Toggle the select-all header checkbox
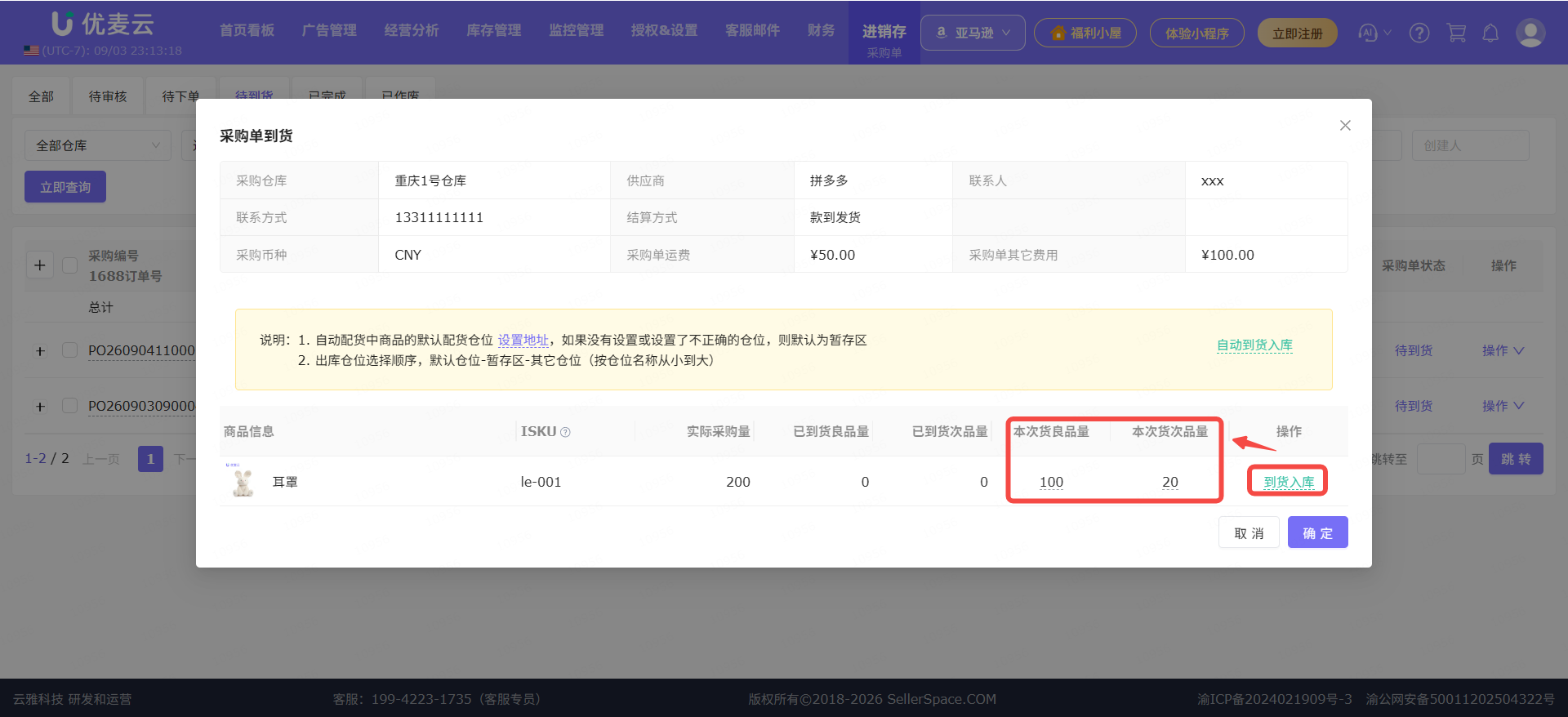The image size is (1568, 717). pyautogui.click(x=70, y=265)
